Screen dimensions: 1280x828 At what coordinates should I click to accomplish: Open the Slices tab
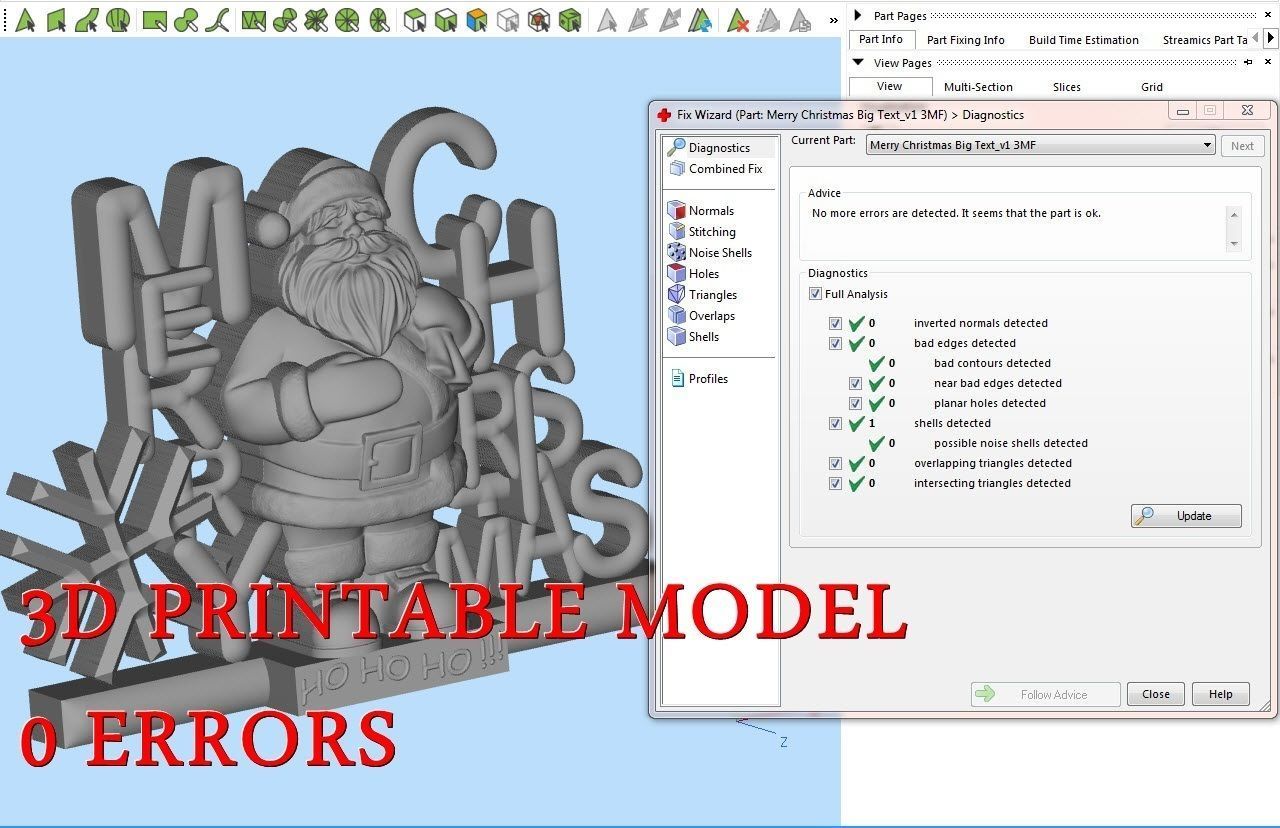pyautogui.click(x=1067, y=87)
